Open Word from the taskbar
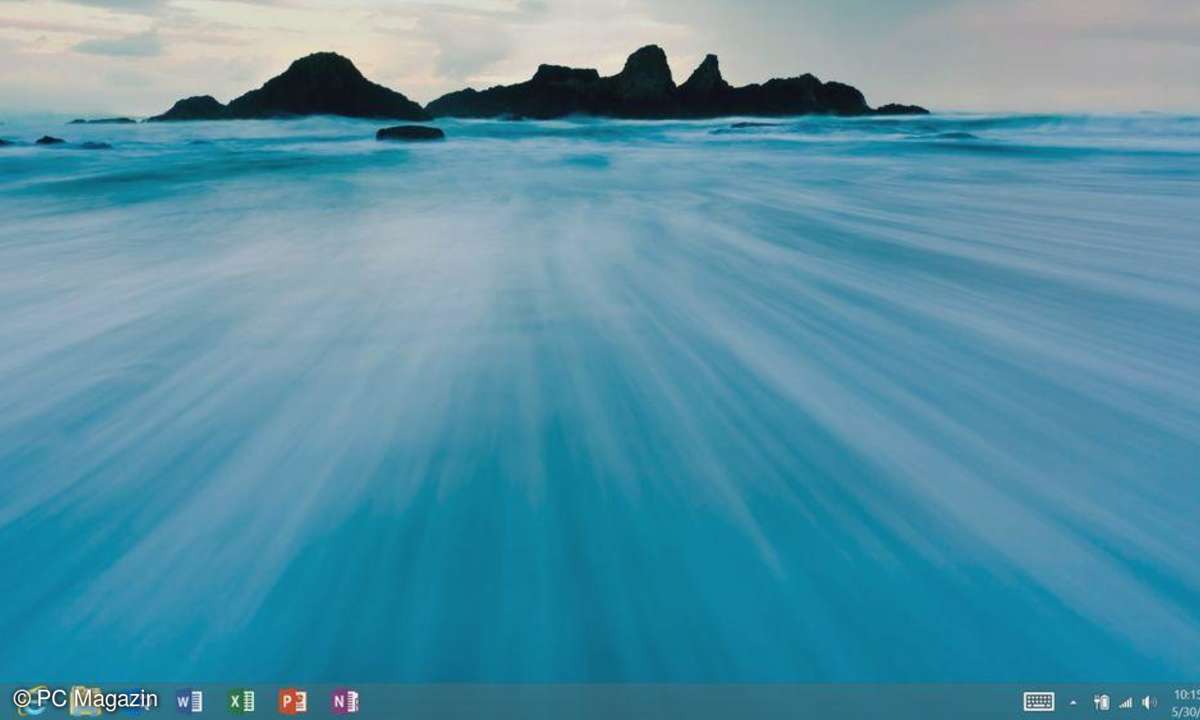The height and width of the screenshot is (720, 1200). point(189,701)
